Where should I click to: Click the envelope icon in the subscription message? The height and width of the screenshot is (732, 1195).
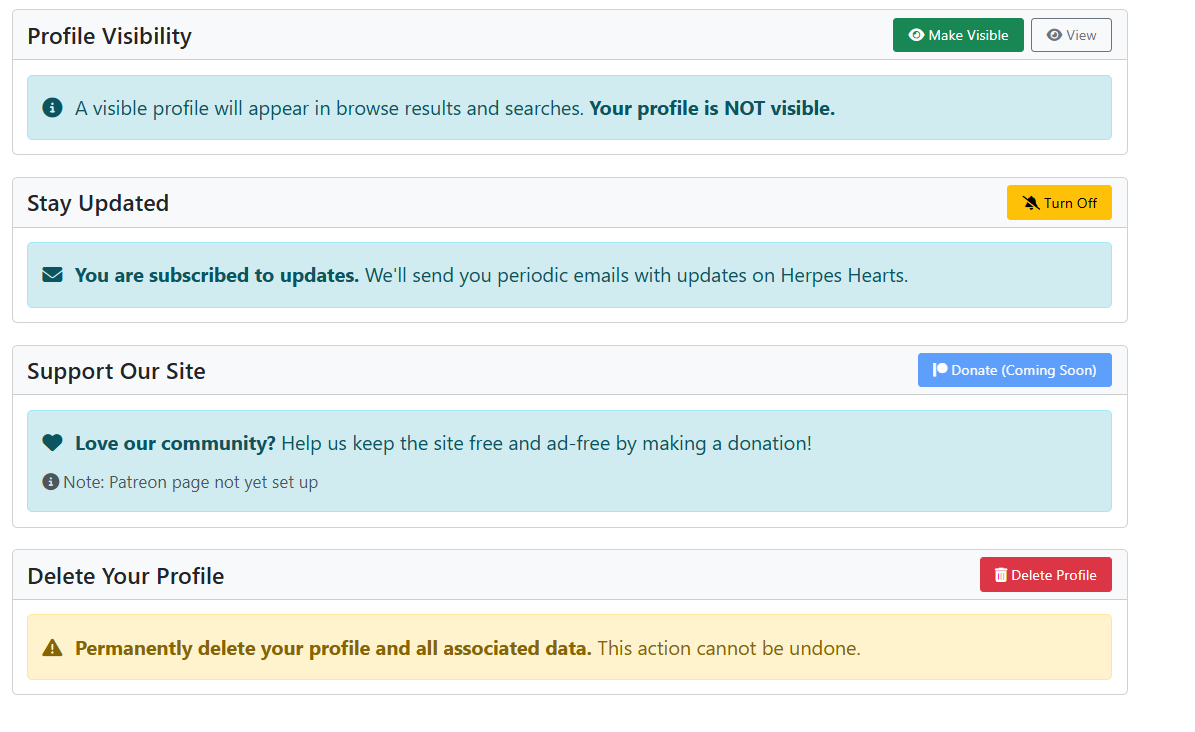click(x=52, y=274)
